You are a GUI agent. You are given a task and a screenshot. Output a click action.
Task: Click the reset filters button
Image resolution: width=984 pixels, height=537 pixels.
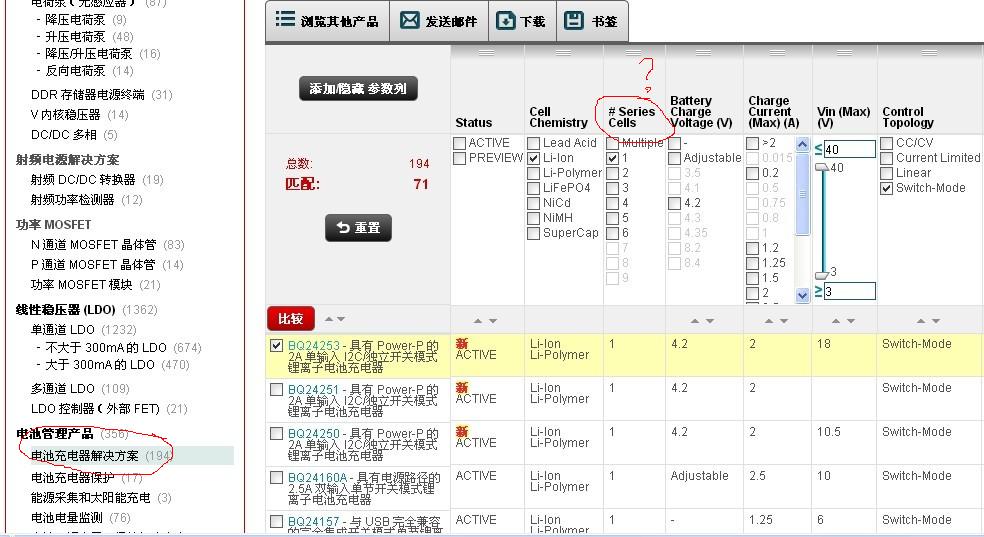pos(358,228)
